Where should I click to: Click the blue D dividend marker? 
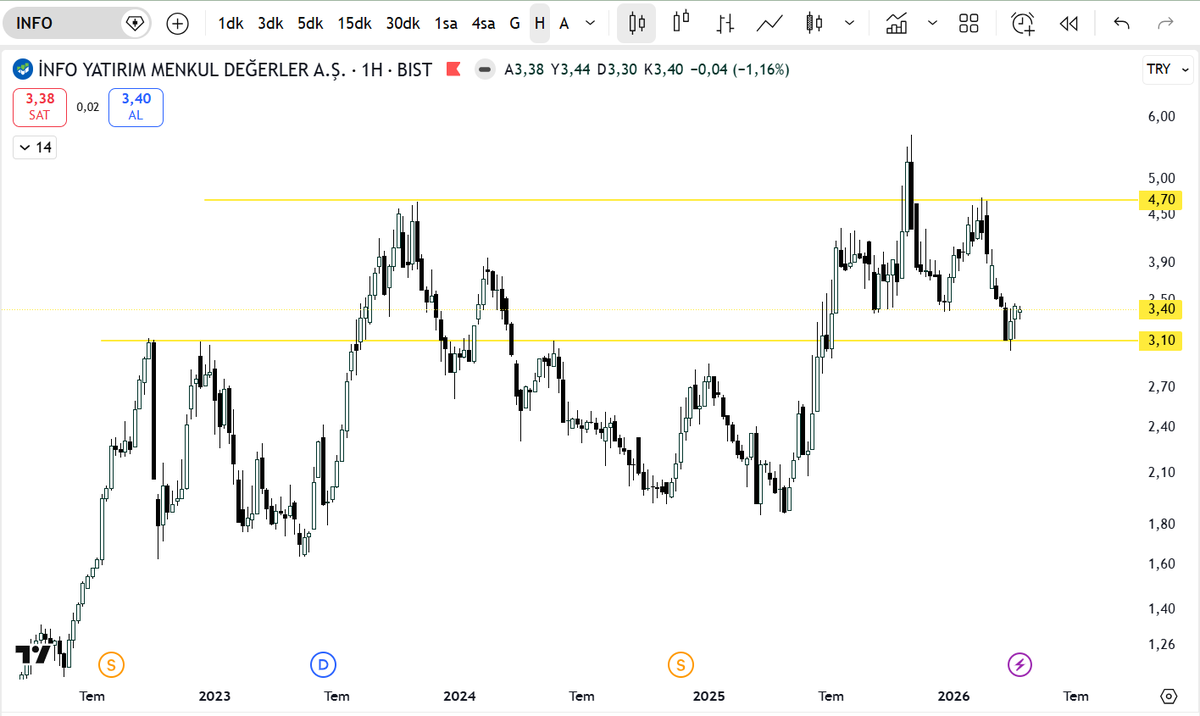click(322, 664)
